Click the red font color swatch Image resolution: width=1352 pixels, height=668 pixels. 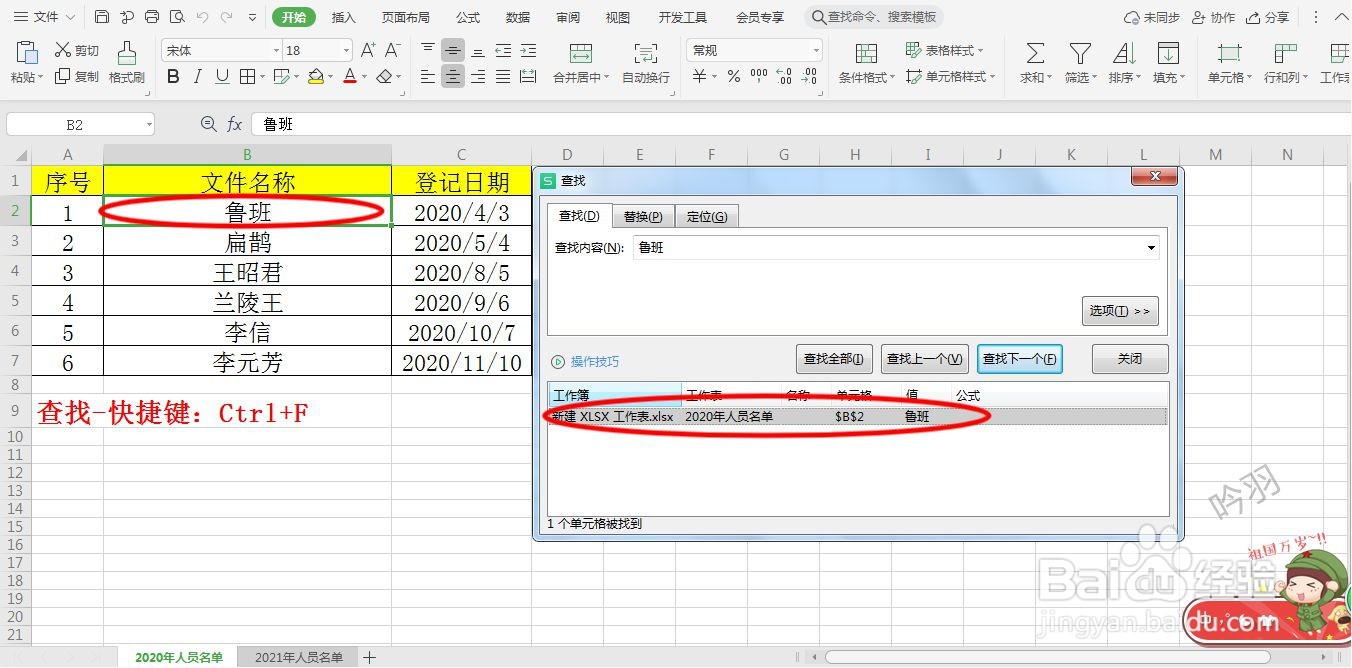pos(349,76)
